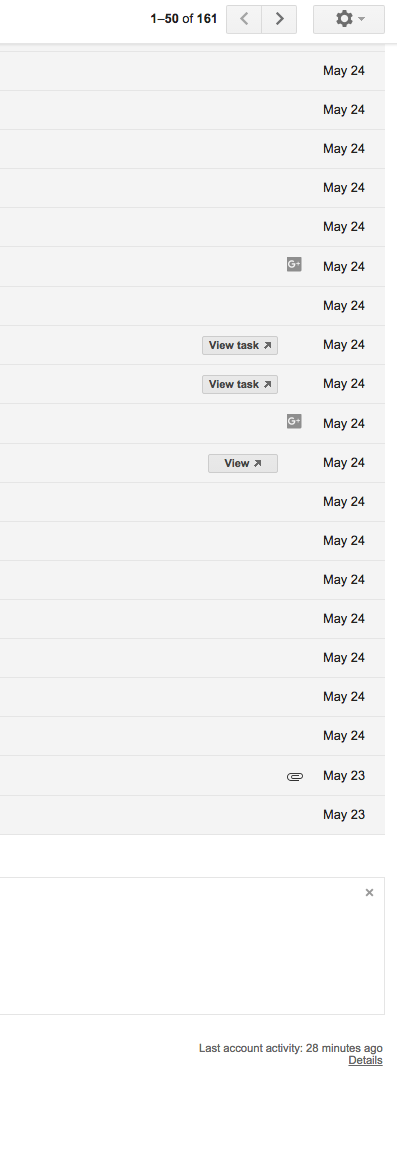
Task: Click the lower Google+ icon in the list
Action: pyautogui.click(x=294, y=421)
